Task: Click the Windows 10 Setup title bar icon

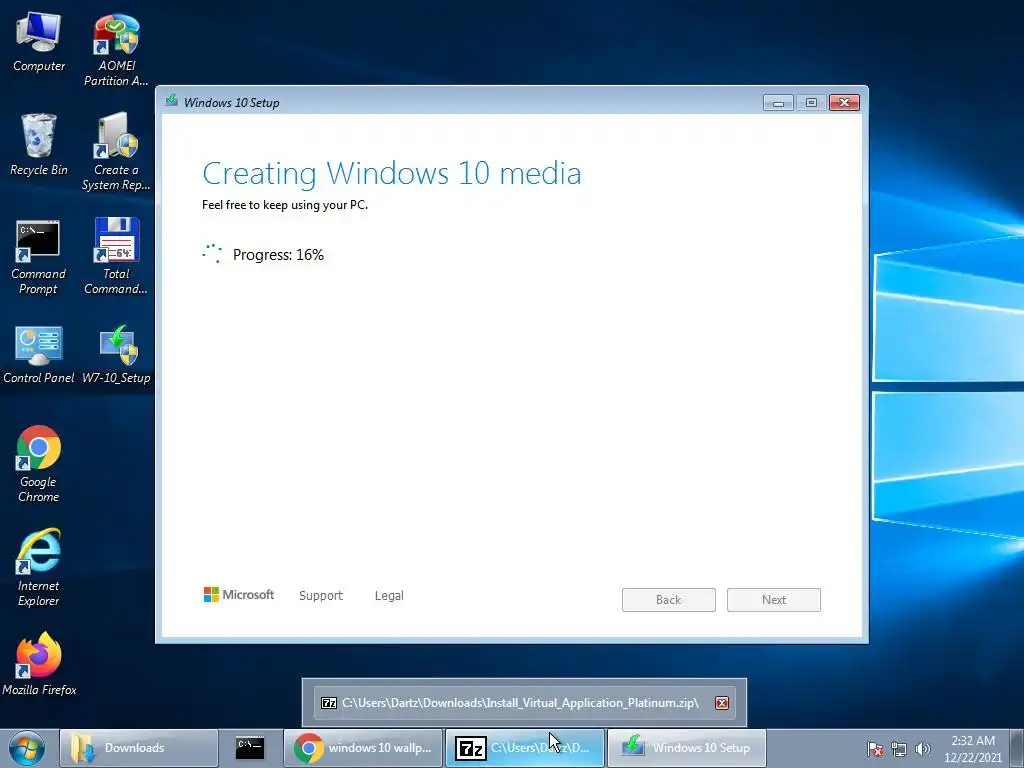Action: click(x=172, y=101)
